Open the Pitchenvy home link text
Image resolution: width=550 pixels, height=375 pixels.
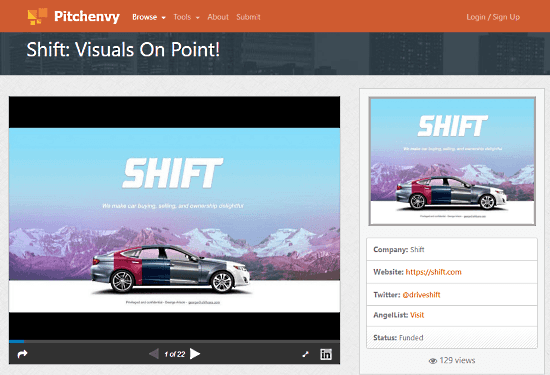(87, 16)
